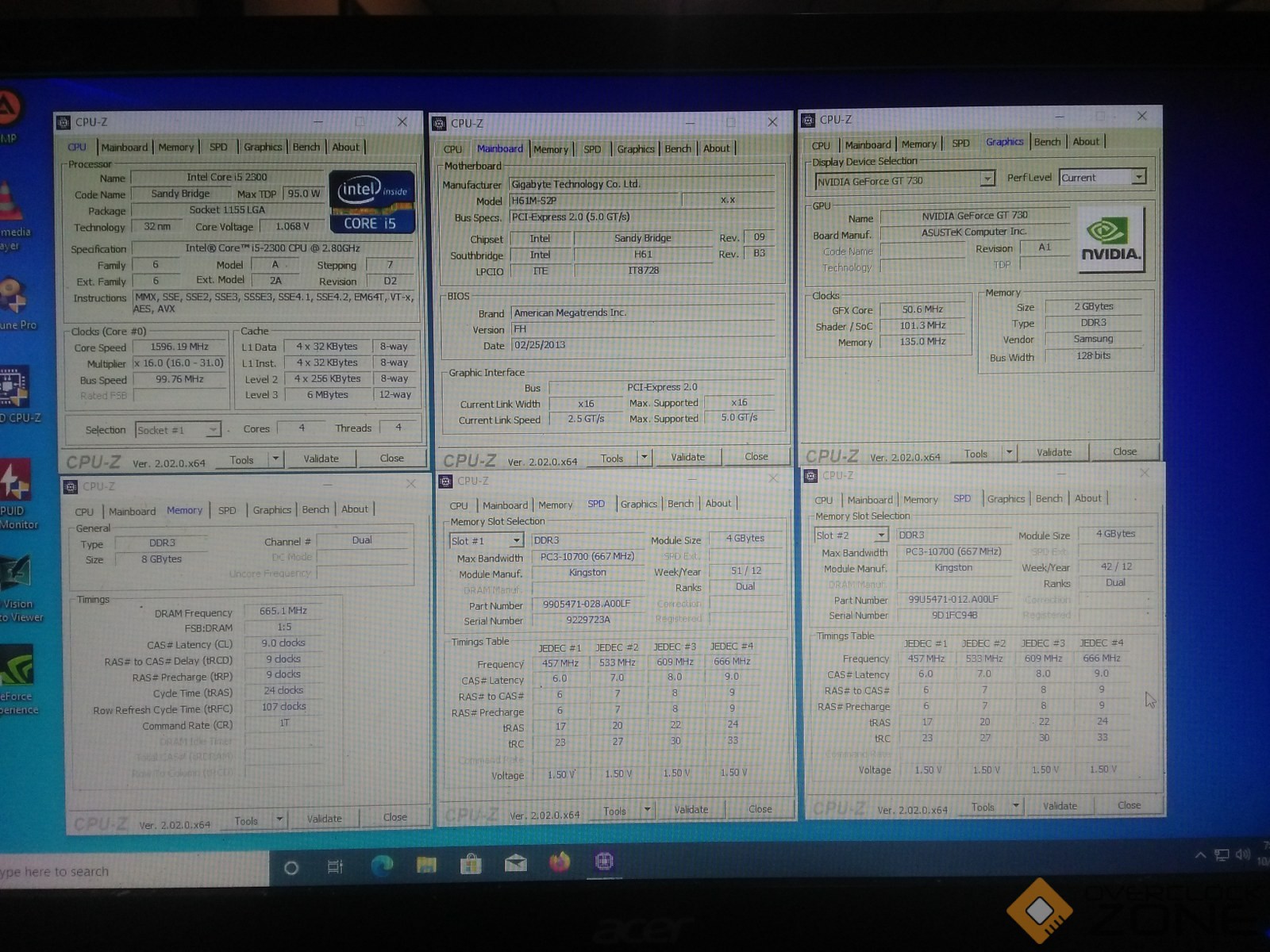Image resolution: width=1270 pixels, height=952 pixels.
Task: Click the processor Name field Intel Core i5 2300
Action: (x=227, y=177)
